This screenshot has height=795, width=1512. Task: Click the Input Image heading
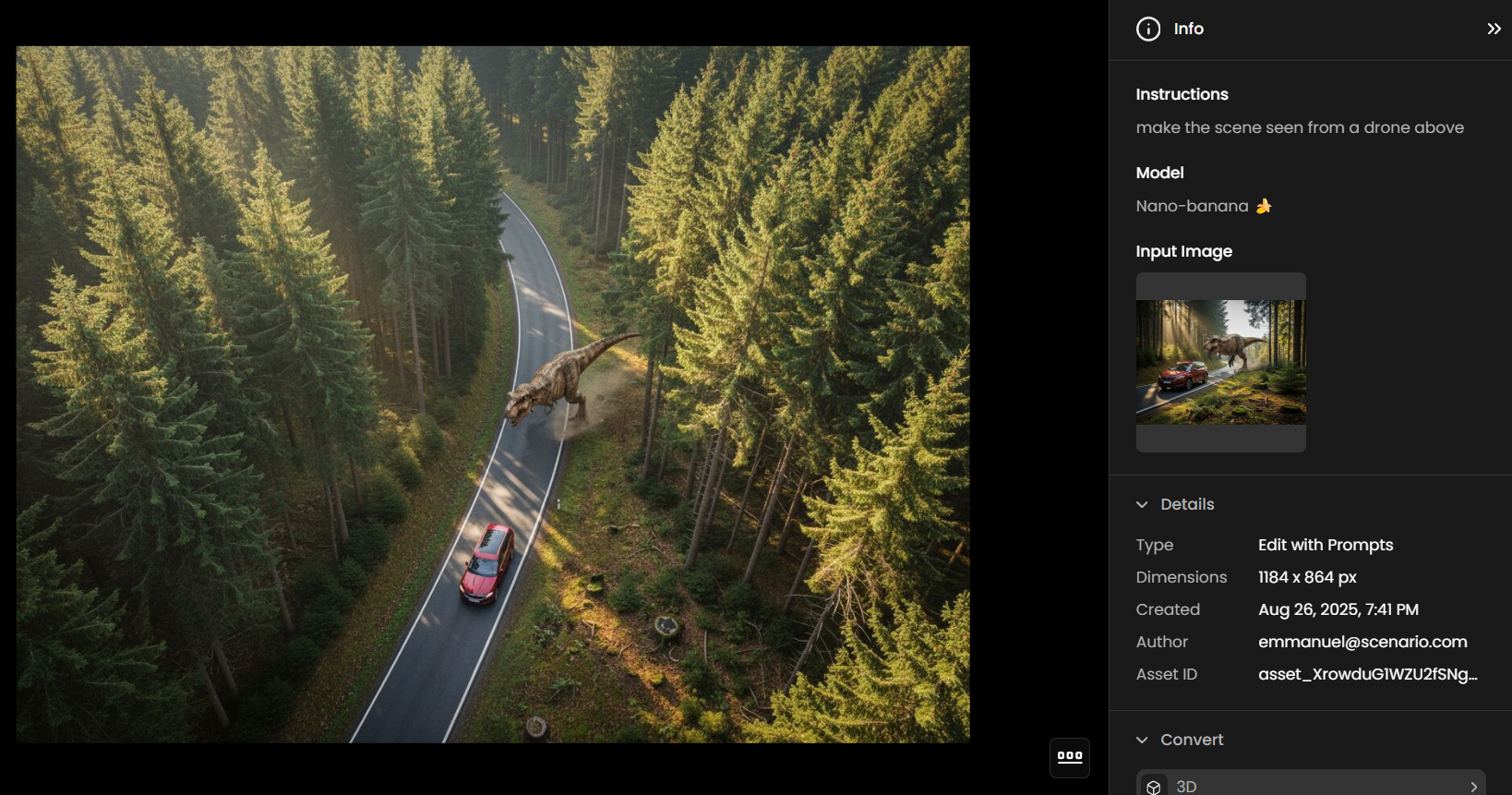pos(1183,251)
